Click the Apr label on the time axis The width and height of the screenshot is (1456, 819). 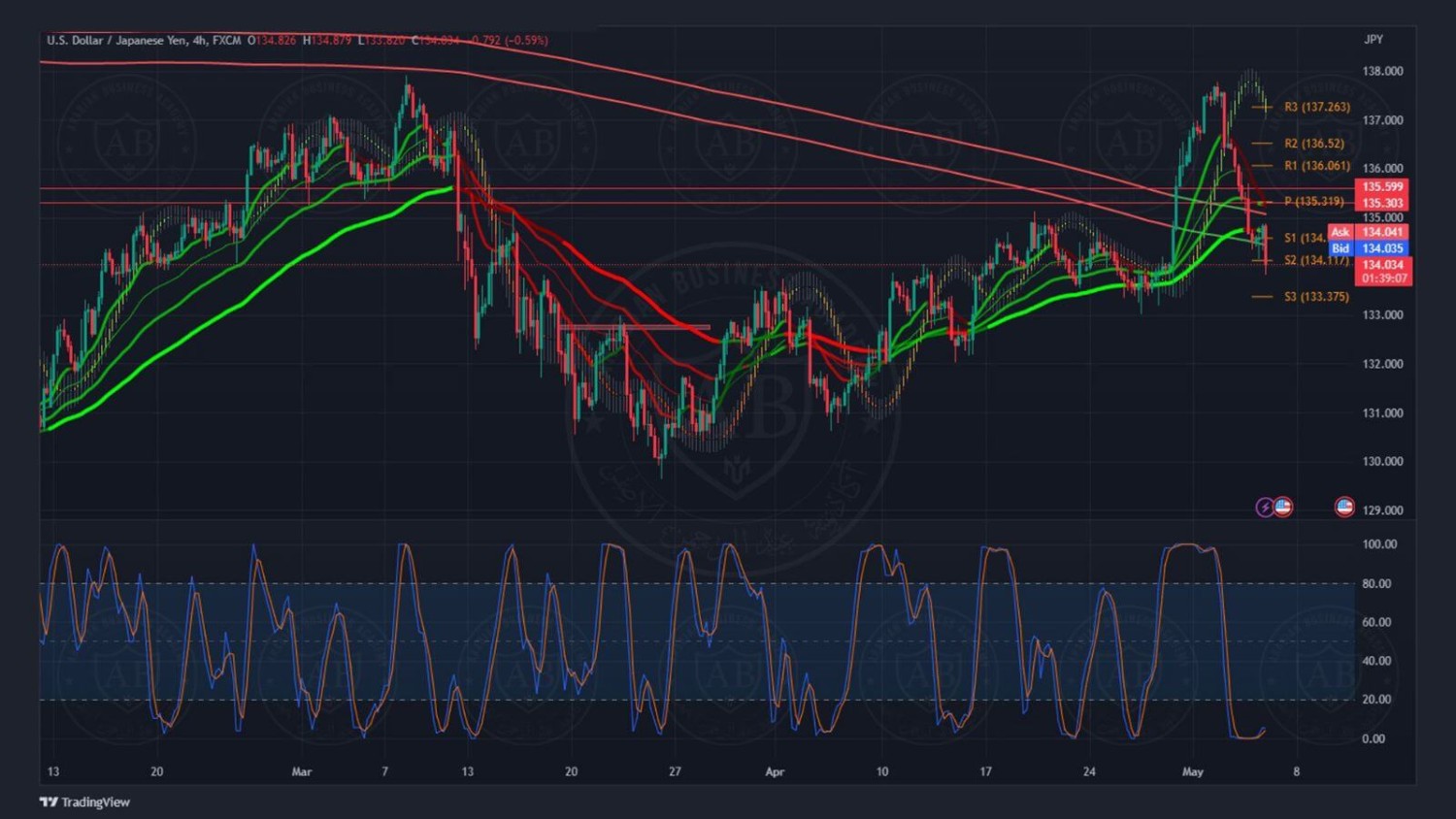pyautogui.click(x=775, y=772)
